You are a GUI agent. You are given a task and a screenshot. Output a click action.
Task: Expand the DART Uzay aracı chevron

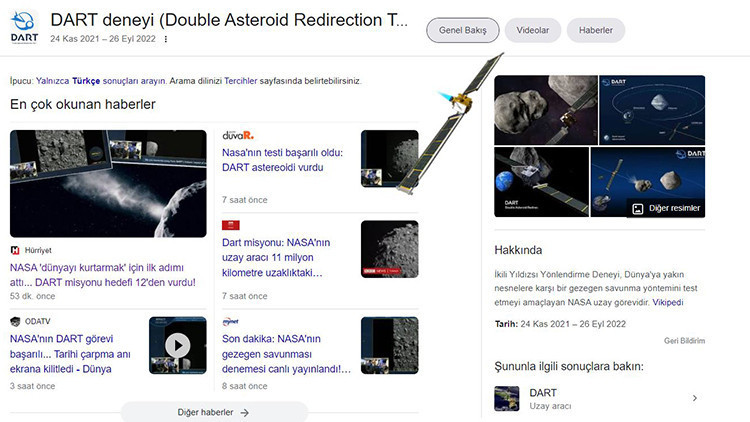click(x=694, y=398)
